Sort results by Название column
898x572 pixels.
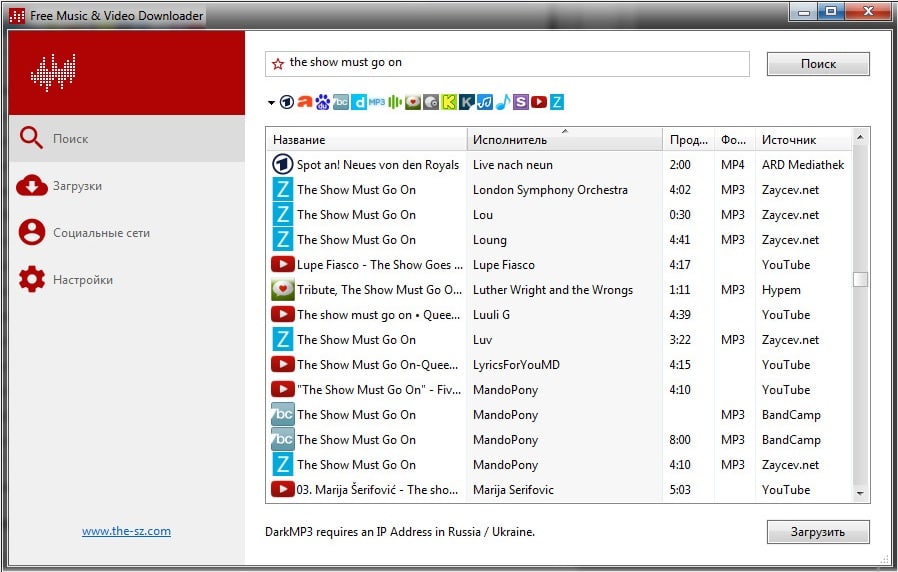click(x=367, y=139)
